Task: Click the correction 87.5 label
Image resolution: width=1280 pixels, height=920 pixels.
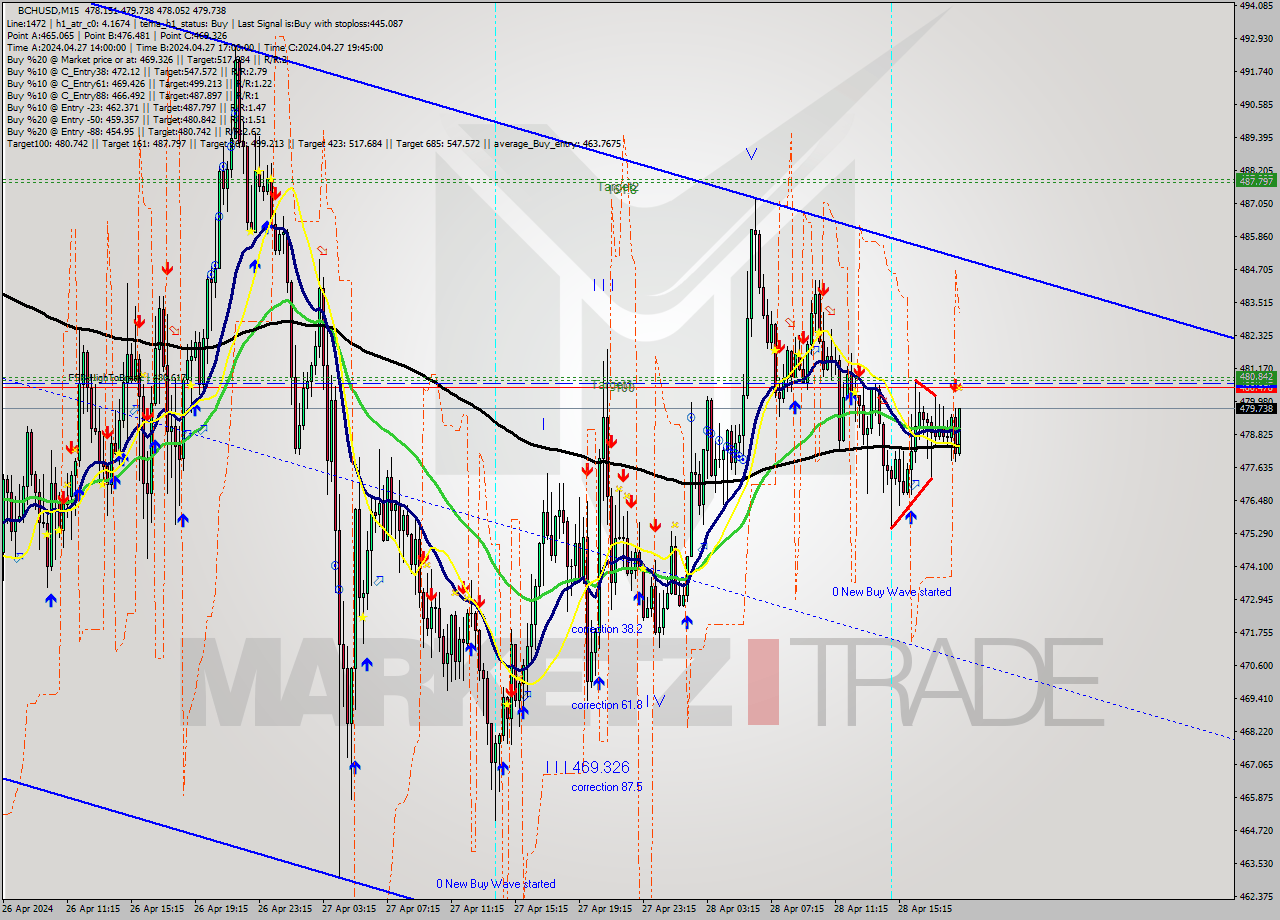Action: pos(607,787)
